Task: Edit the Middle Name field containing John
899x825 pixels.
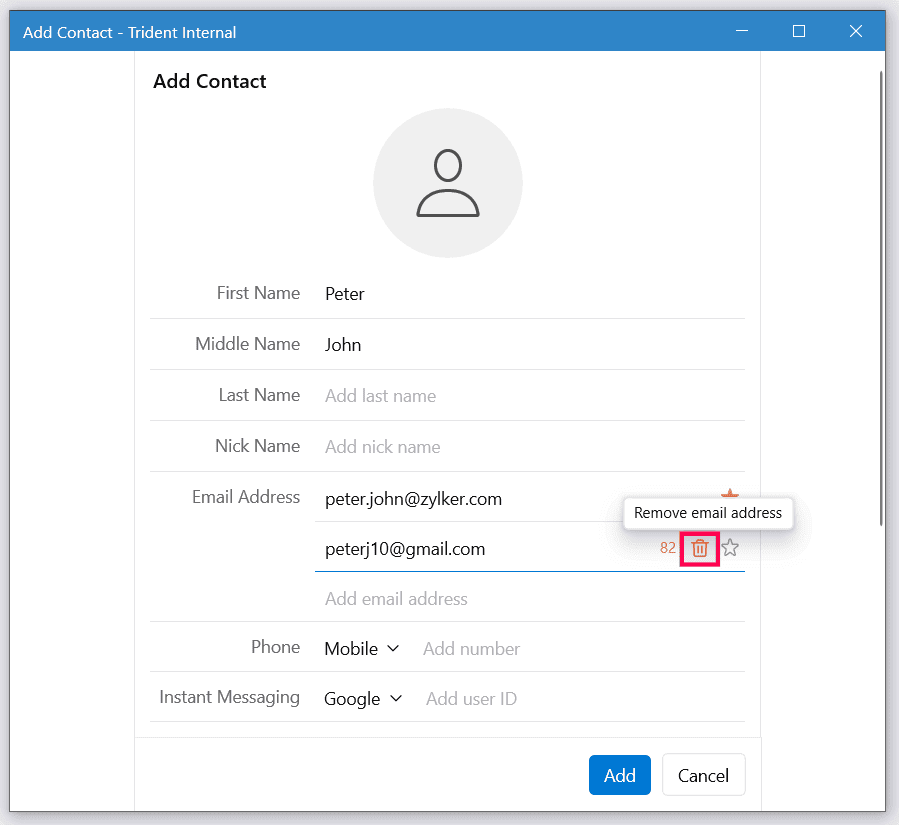Action: pyautogui.click(x=529, y=345)
